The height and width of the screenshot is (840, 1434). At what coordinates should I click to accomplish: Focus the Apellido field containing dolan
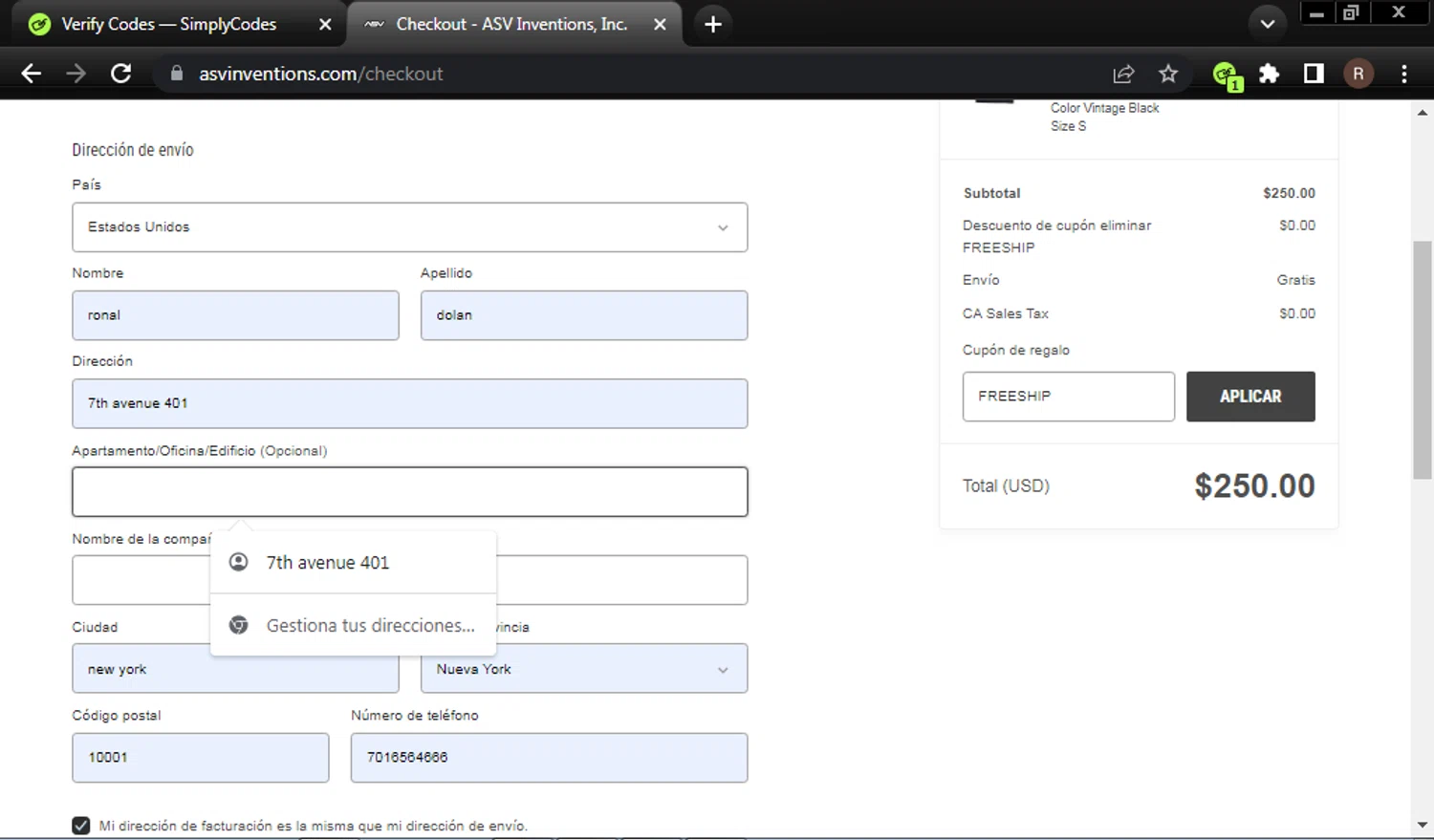click(584, 315)
